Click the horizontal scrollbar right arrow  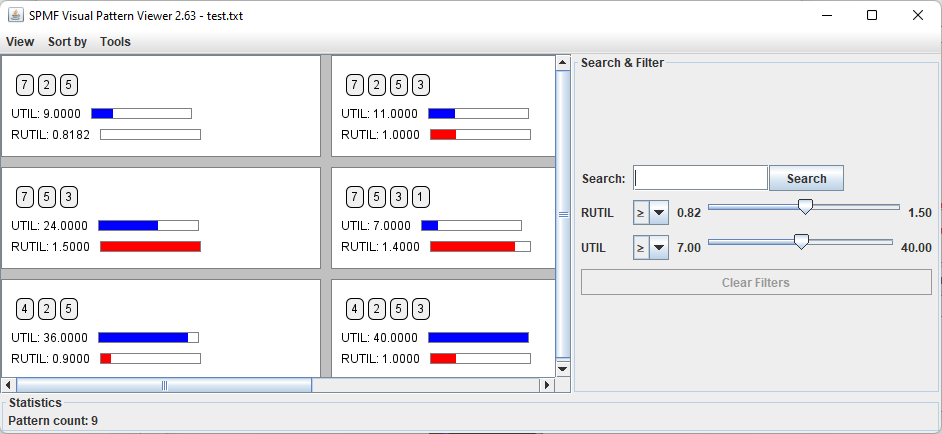point(546,385)
